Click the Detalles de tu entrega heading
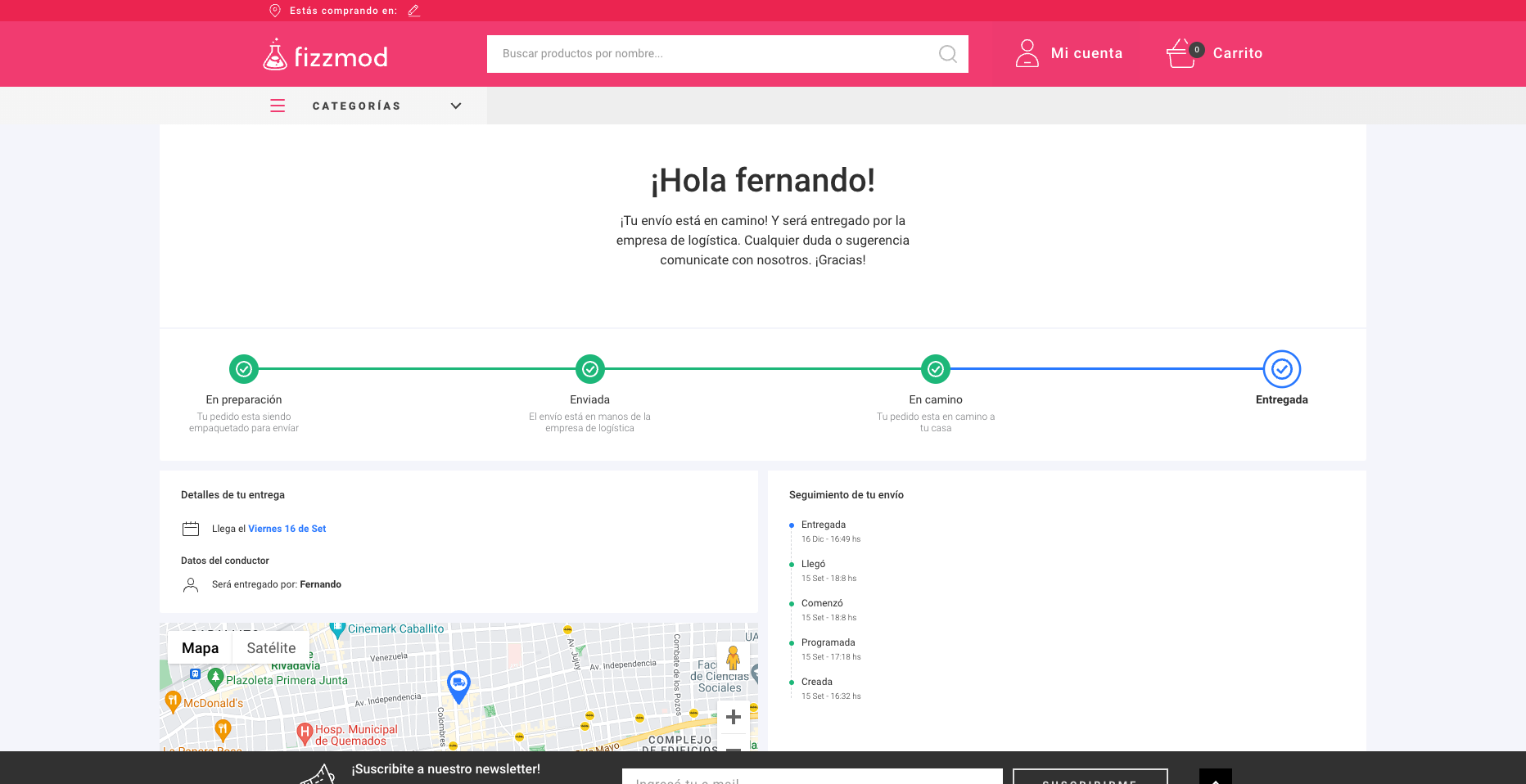Image resolution: width=1526 pixels, height=784 pixels. tap(233, 495)
